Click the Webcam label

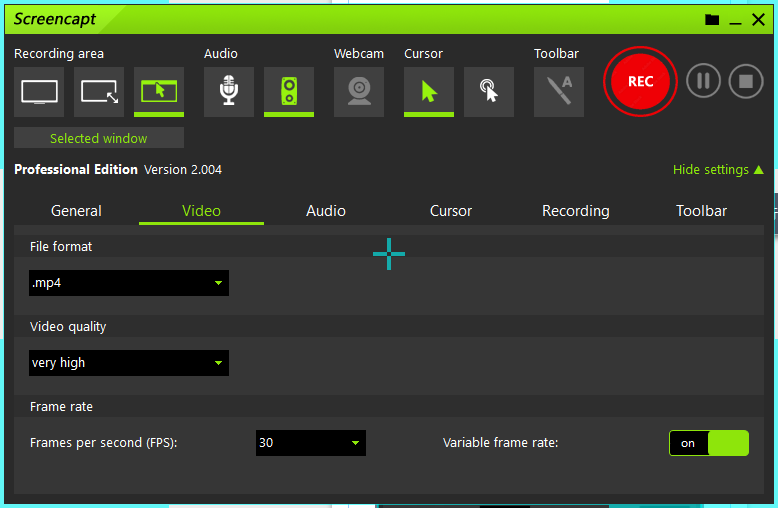click(359, 54)
